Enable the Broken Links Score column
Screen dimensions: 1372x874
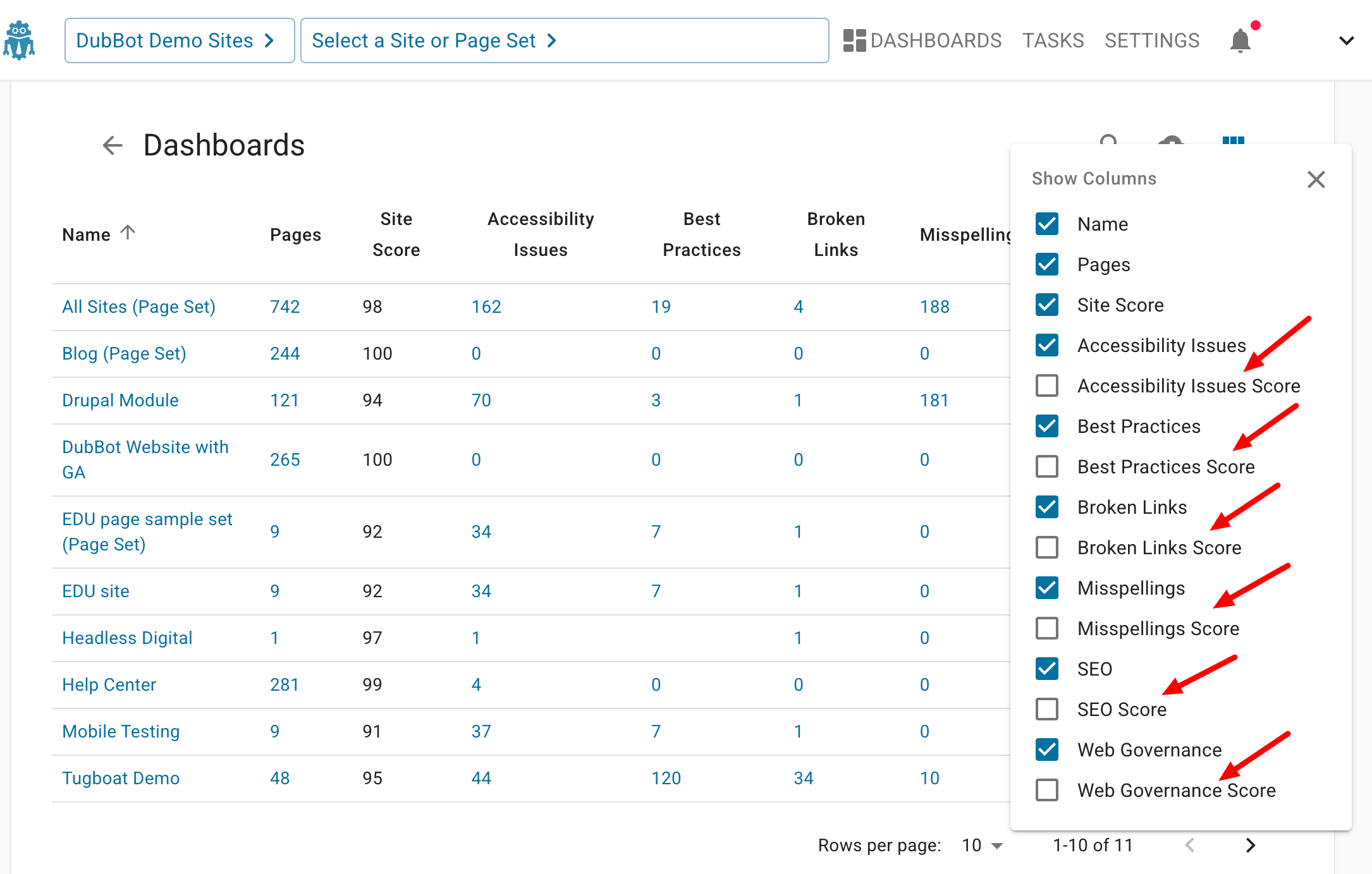coord(1047,547)
